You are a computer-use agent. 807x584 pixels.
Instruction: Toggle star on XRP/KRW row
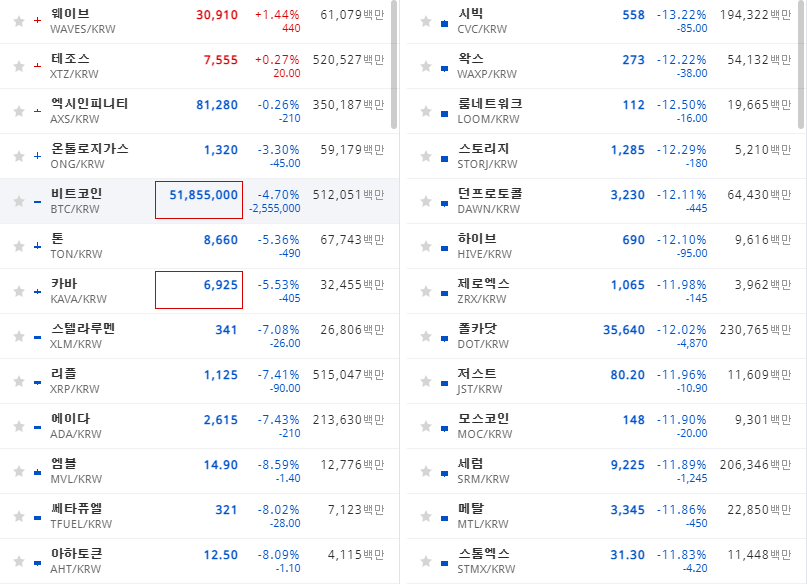click(x=19, y=381)
